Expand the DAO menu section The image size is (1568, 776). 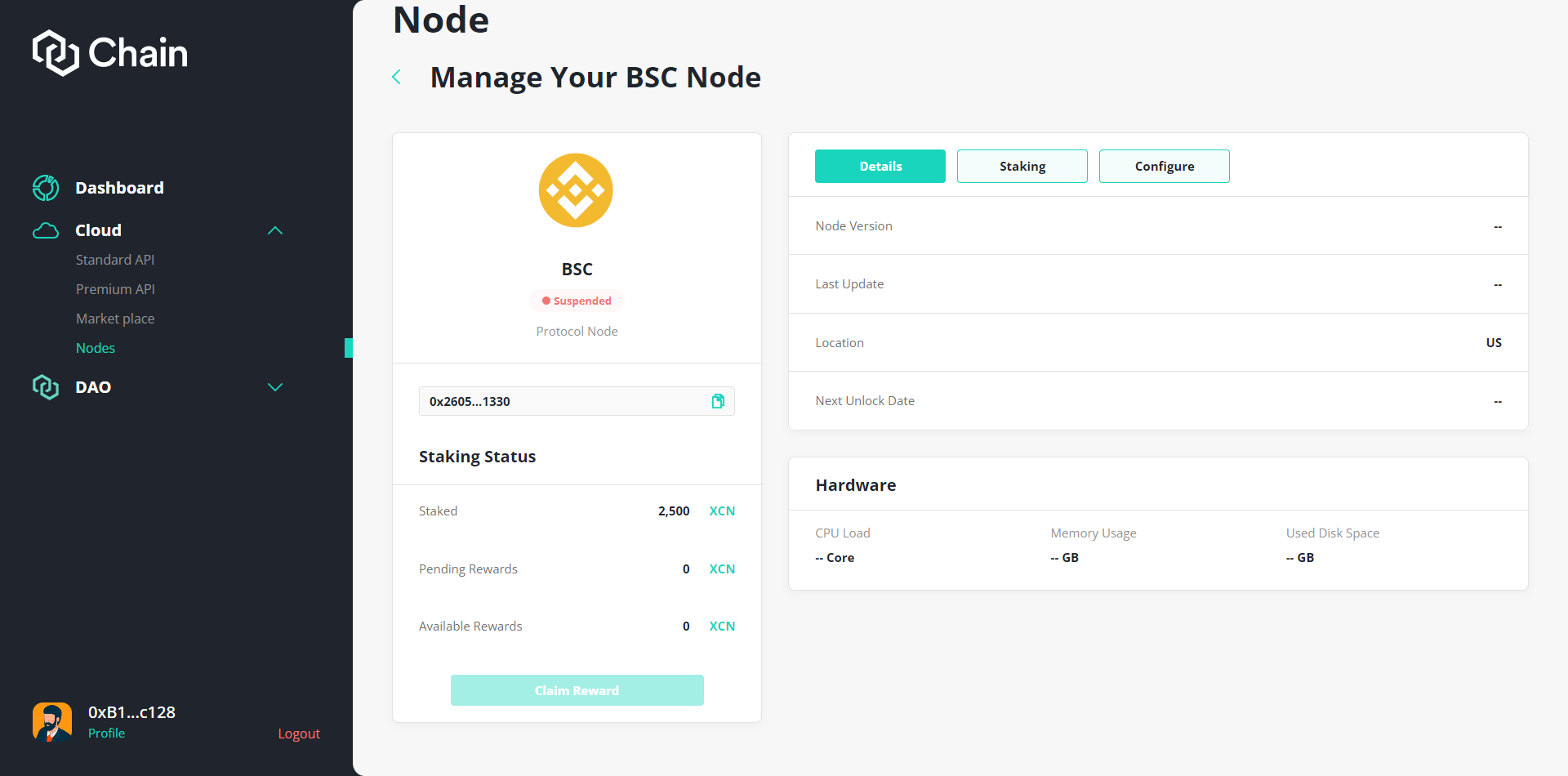tap(275, 387)
